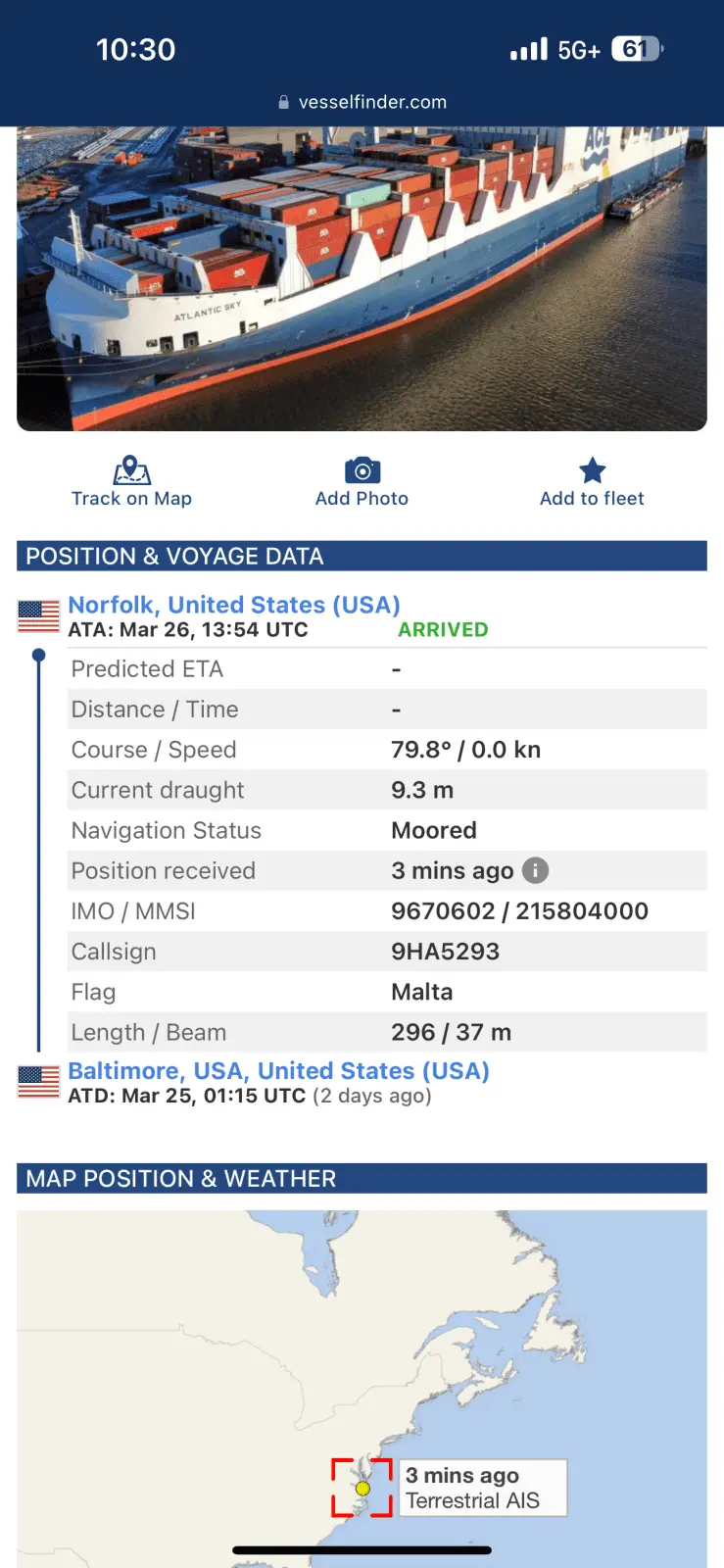Tap the Add Photo camera icon
724x1568 pixels.
point(362,470)
